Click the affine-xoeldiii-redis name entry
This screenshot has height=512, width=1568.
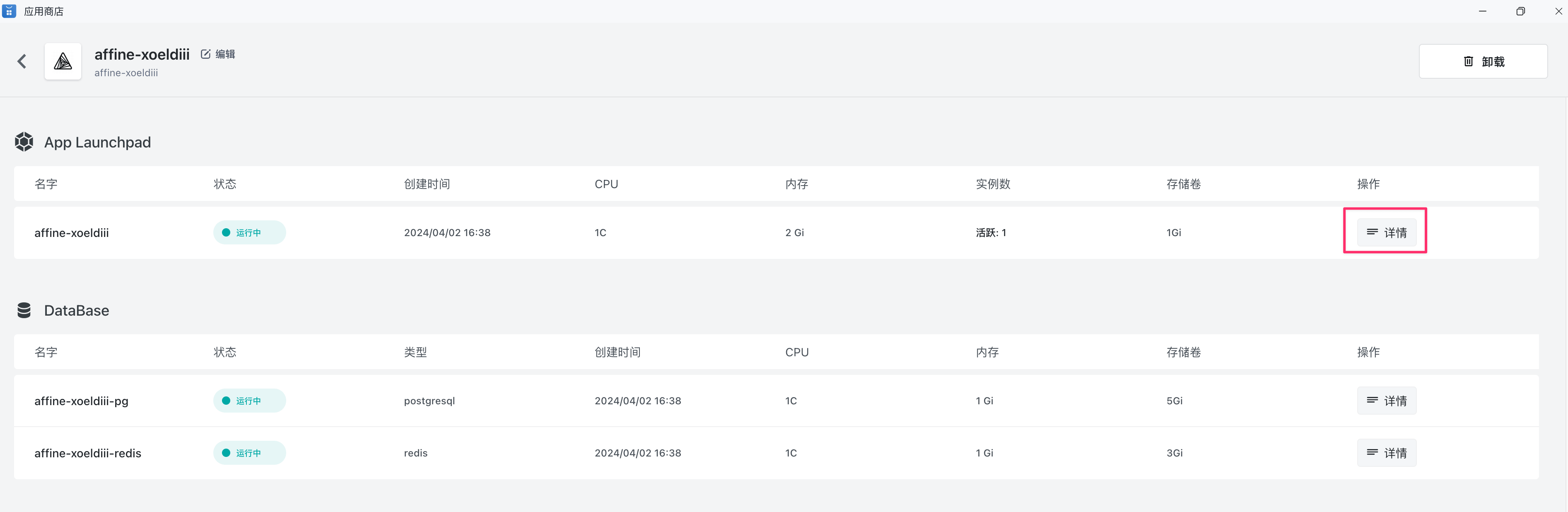coord(88,453)
